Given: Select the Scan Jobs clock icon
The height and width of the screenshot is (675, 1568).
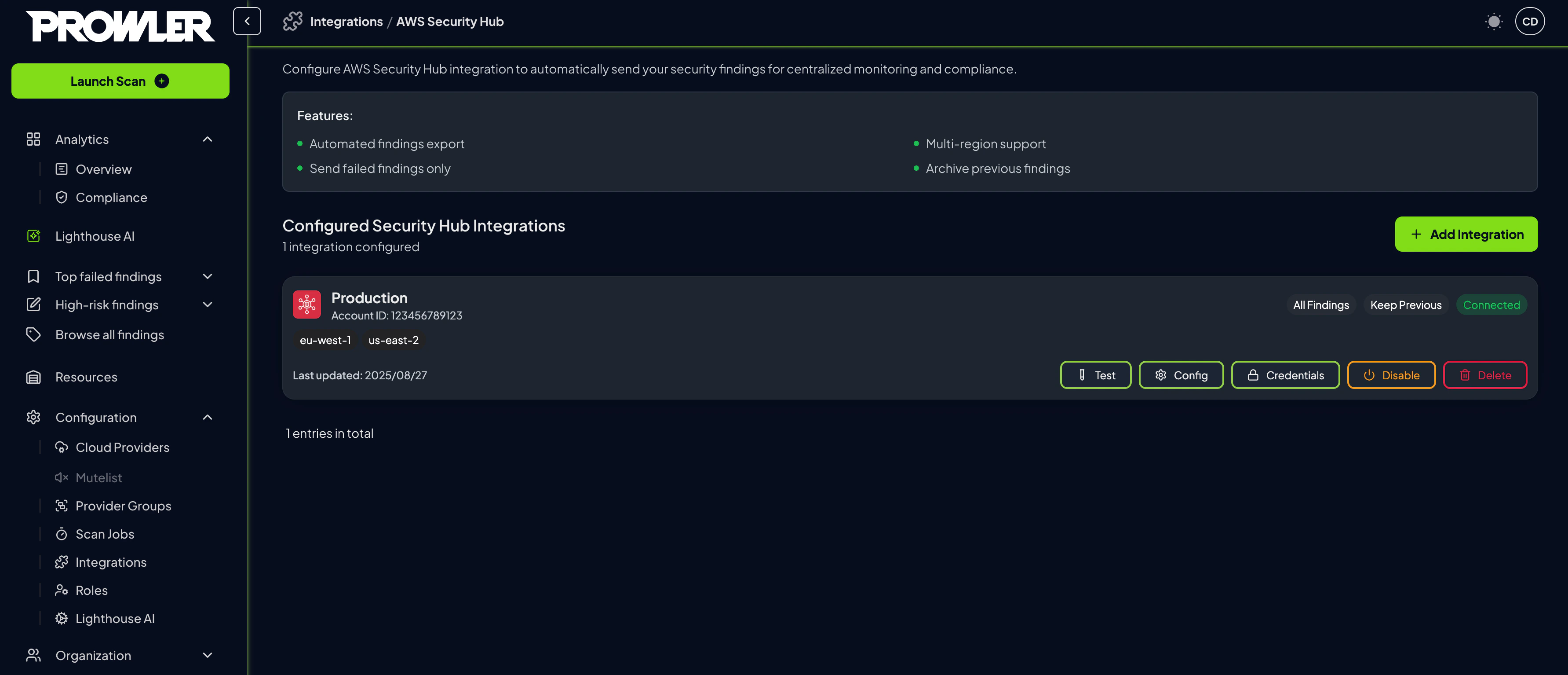Looking at the screenshot, I should (62, 534).
